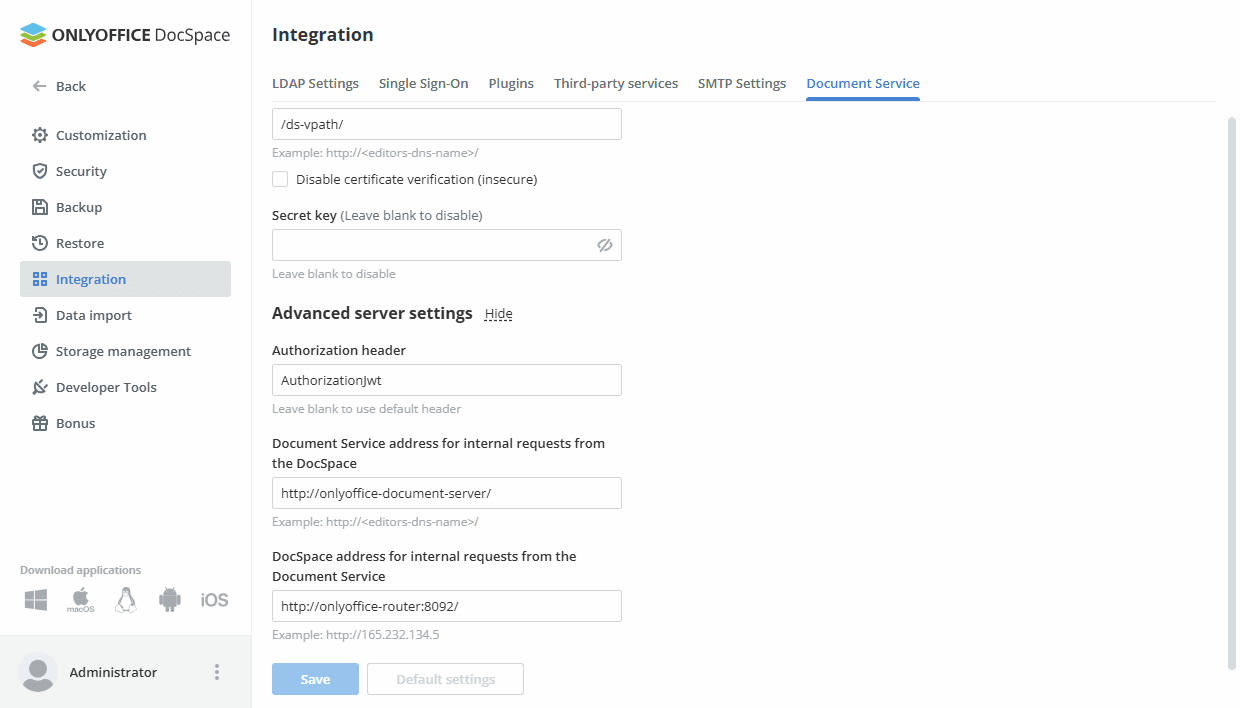Select the Customization settings icon
The image size is (1240, 708).
[x=38, y=135]
